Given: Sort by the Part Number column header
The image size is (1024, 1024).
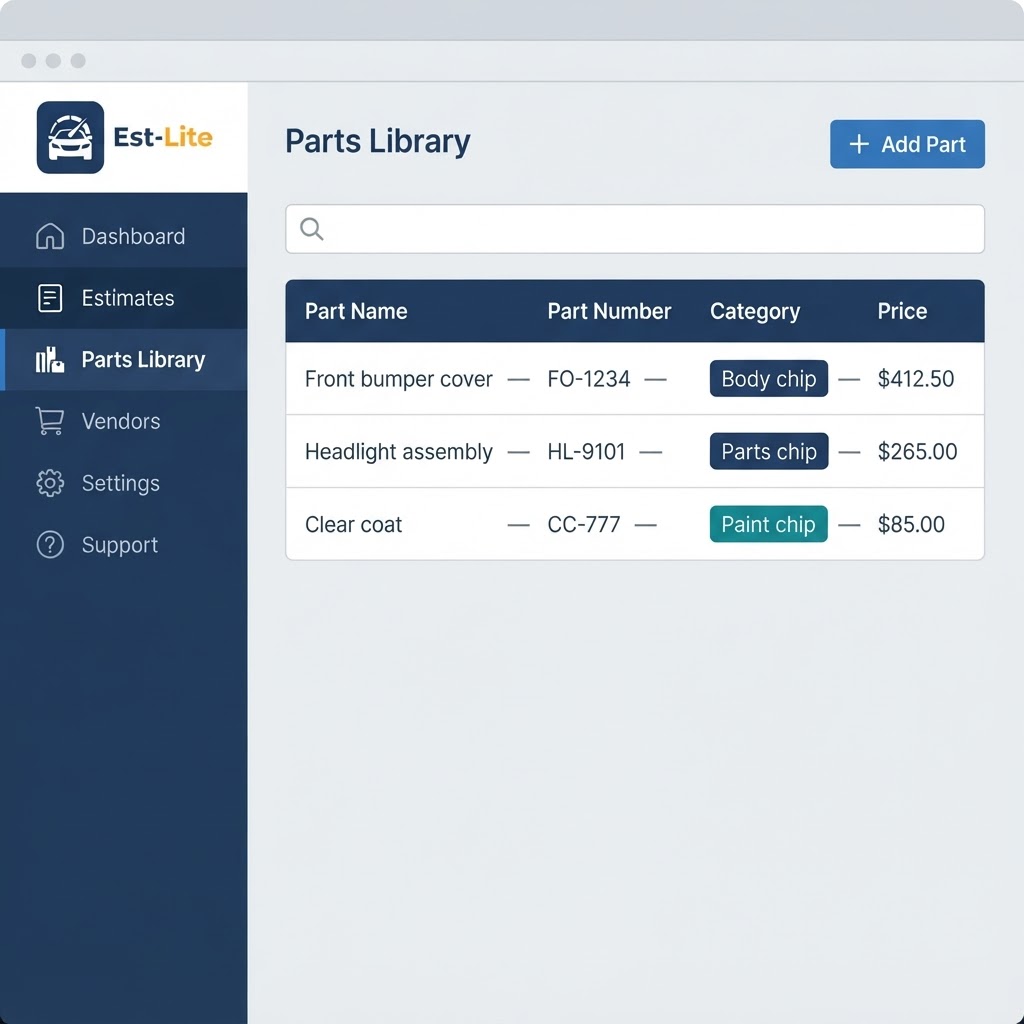Looking at the screenshot, I should (609, 312).
